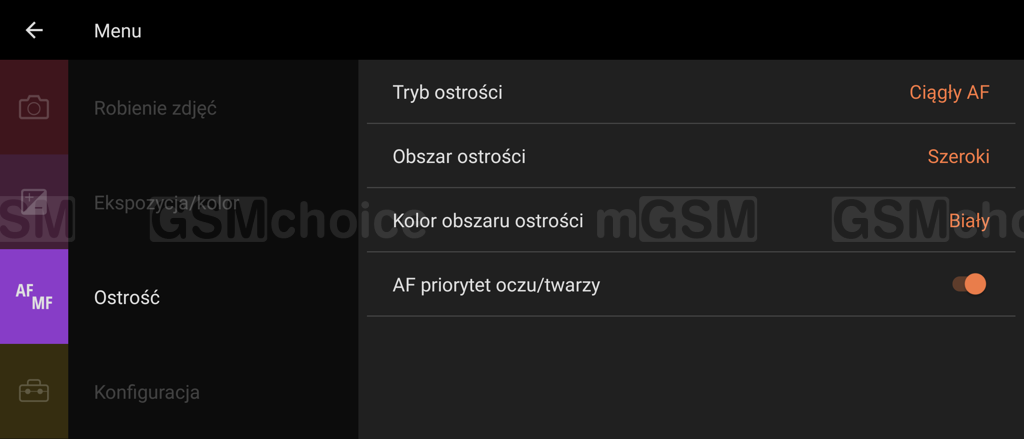Open the exposure plus/minus icon
This screenshot has height=439, width=1024.
34,202
